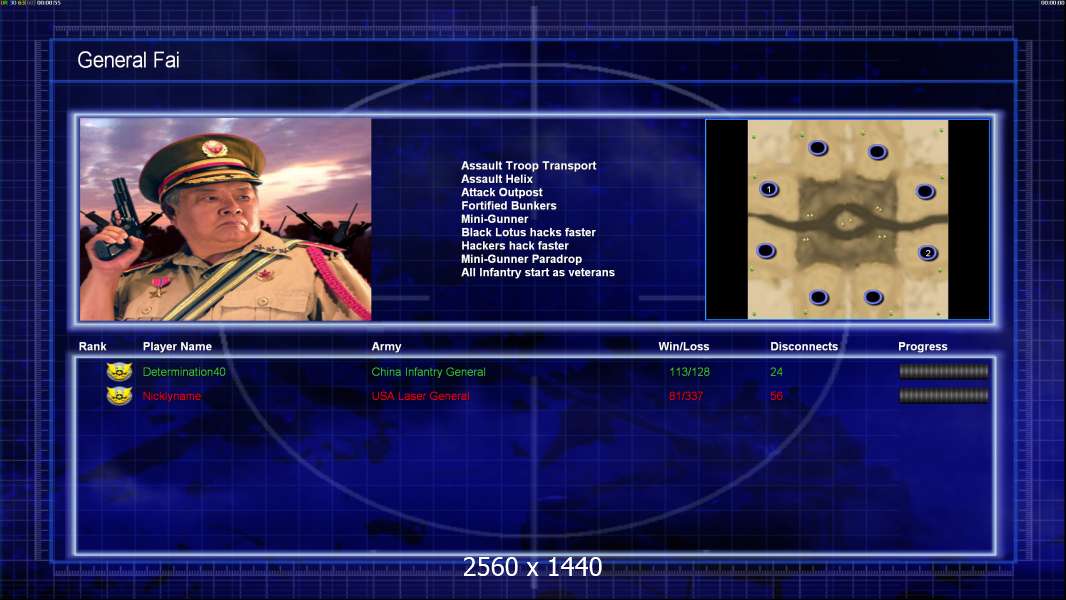Click the 'General Fai' title text
1066x600 pixels.
coord(128,60)
